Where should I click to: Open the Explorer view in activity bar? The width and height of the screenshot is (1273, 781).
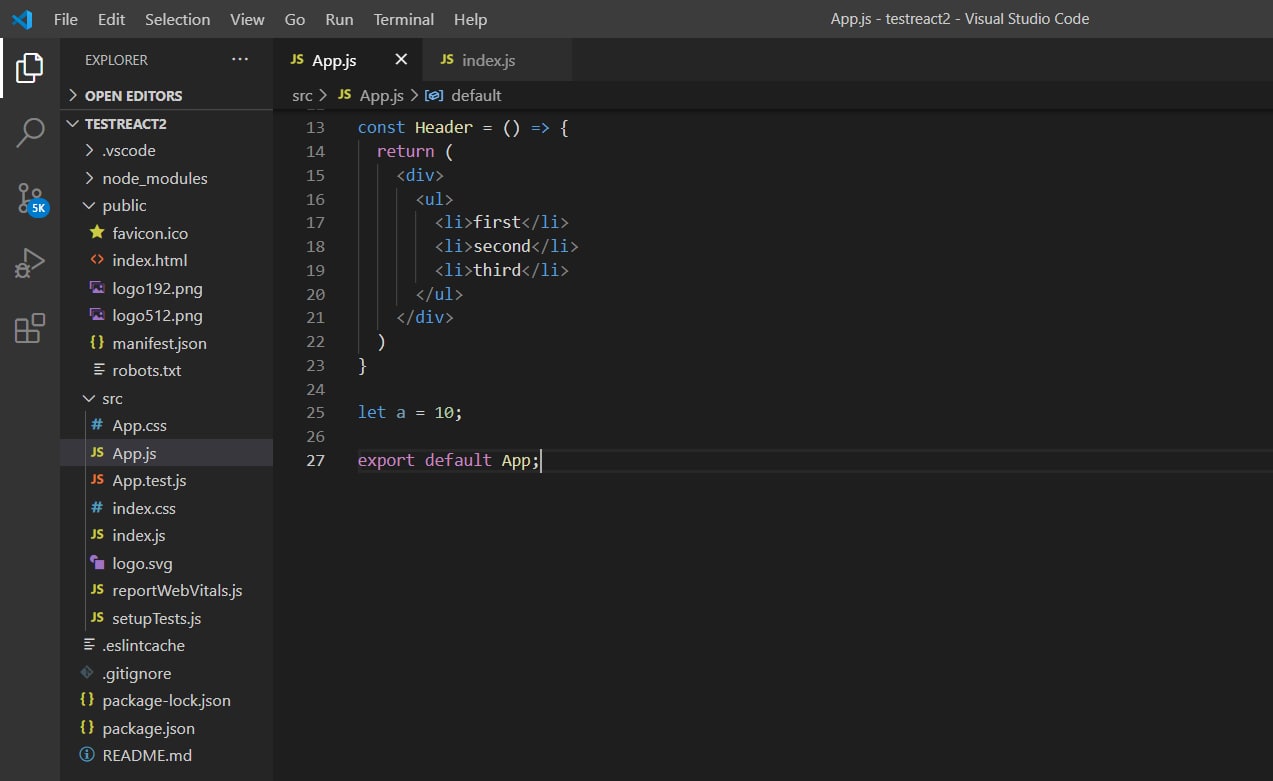pos(30,68)
